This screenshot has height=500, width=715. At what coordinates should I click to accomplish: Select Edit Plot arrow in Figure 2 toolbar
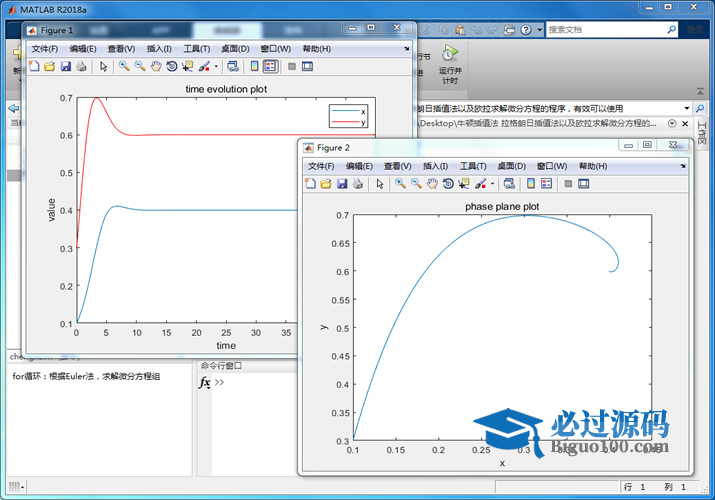(380, 184)
